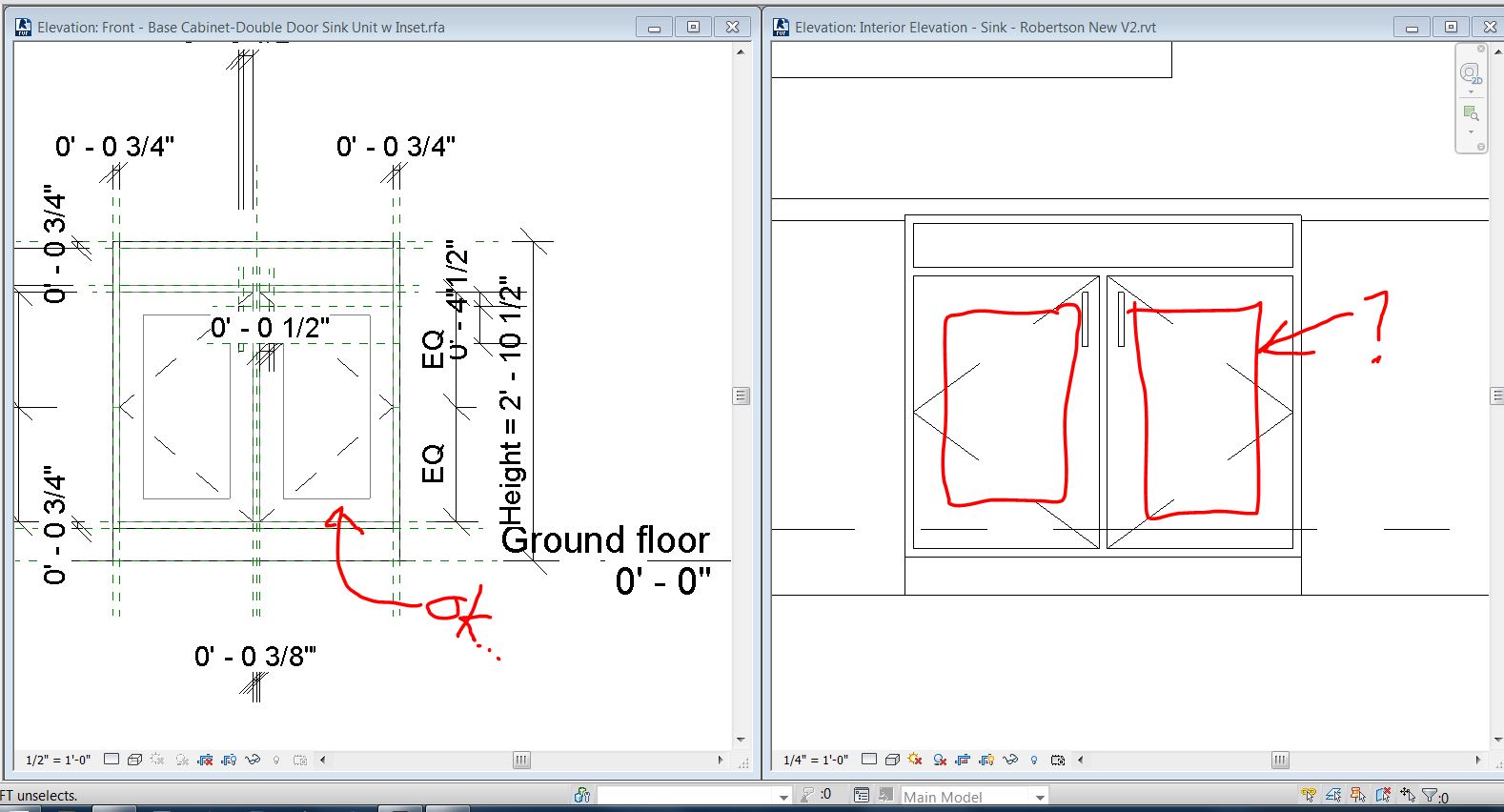Expand the steering wheel options arrow

point(1471,92)
